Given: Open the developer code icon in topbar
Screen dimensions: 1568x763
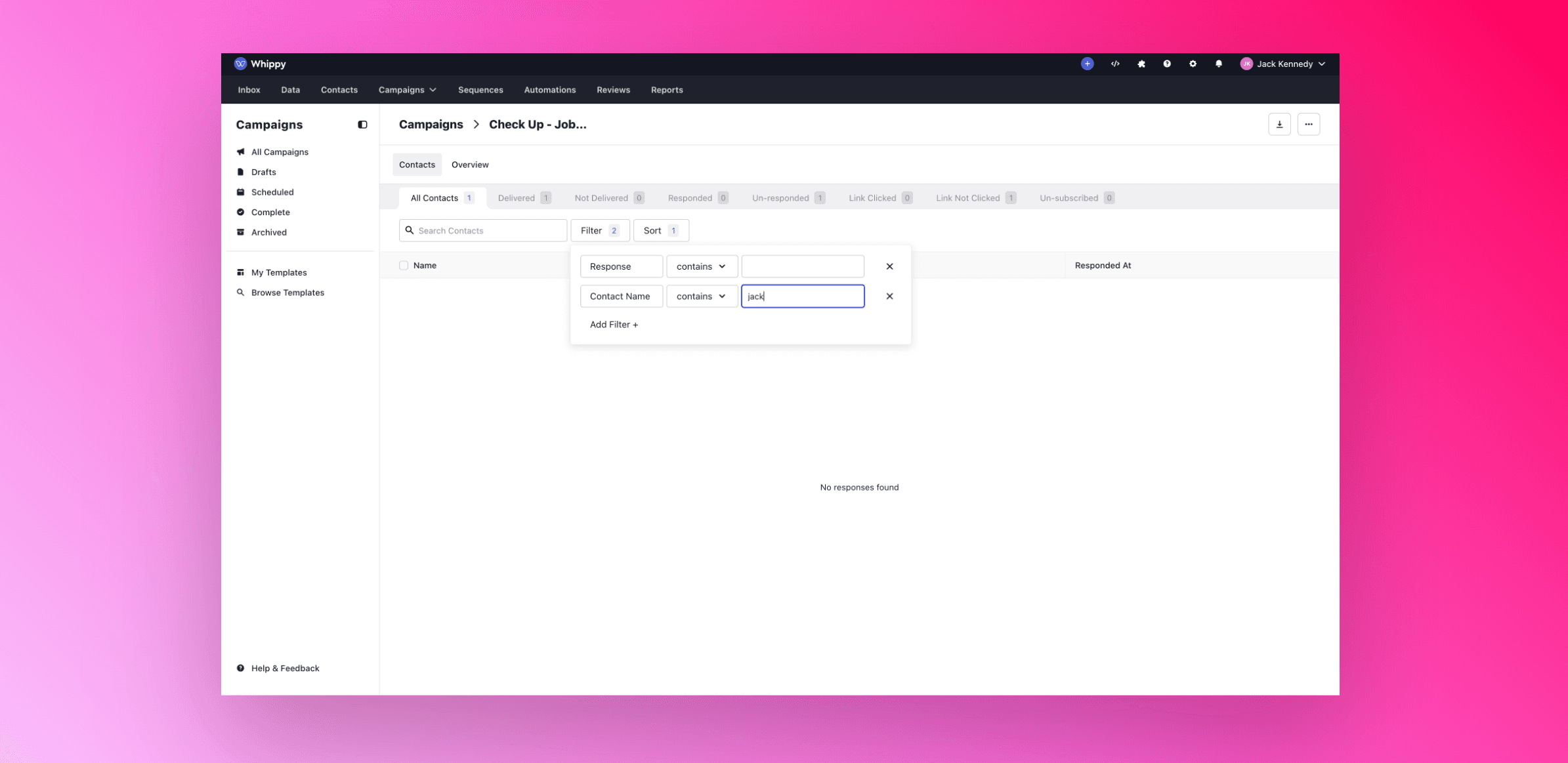Looking at the screenshot, I should click(1114, 64).
